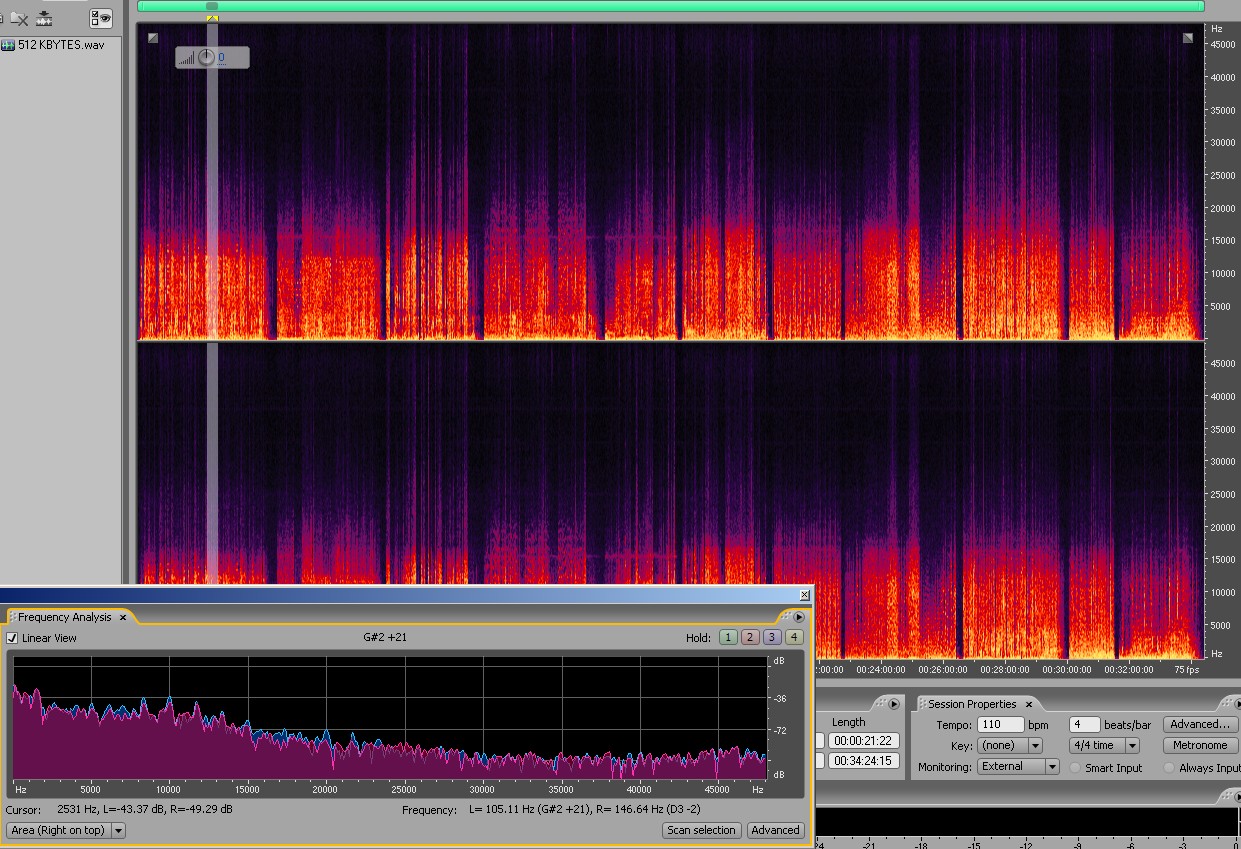The height and width of the screenshot is (849, 1241).
Task: Open the Area (Right on top) display dropdown
Action: (x=66, y=830)
